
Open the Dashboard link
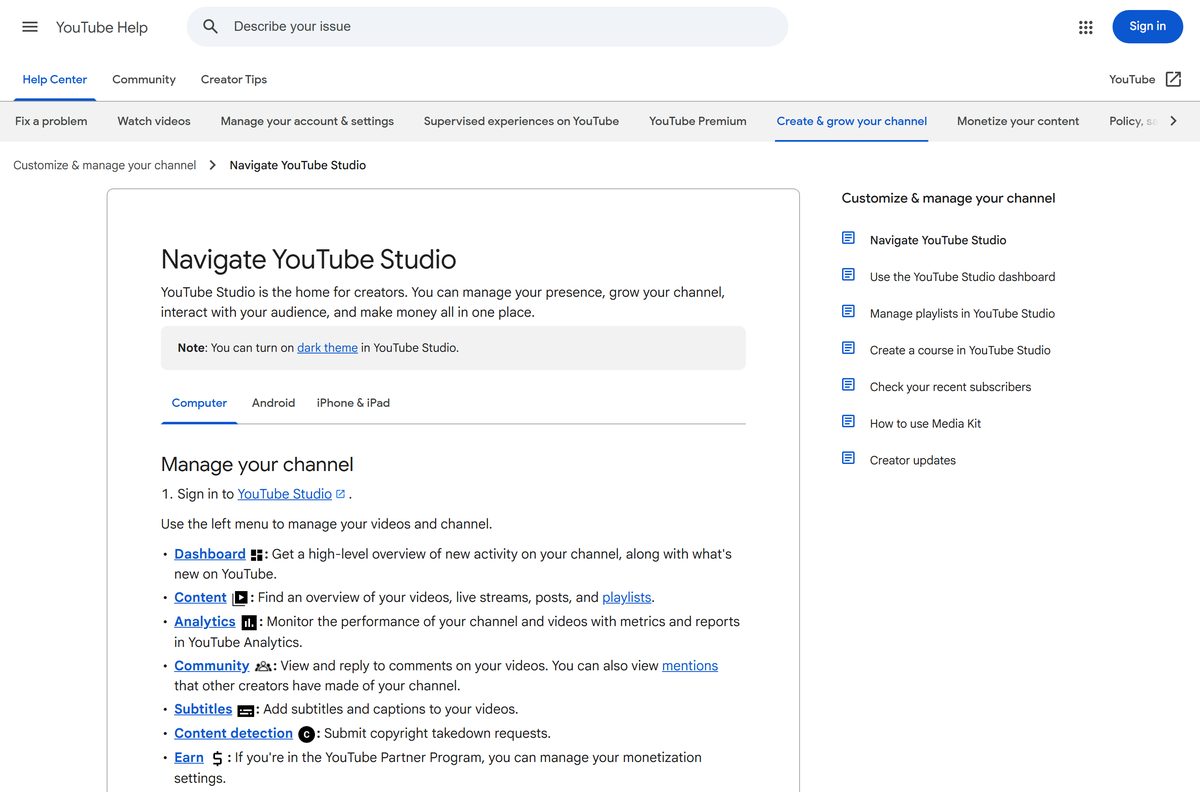(210, 554)
